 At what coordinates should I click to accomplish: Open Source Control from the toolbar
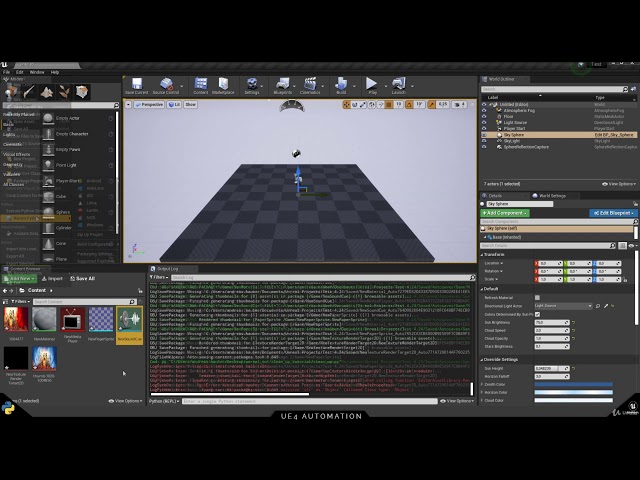pyautogui.click(x=166, y=84)
